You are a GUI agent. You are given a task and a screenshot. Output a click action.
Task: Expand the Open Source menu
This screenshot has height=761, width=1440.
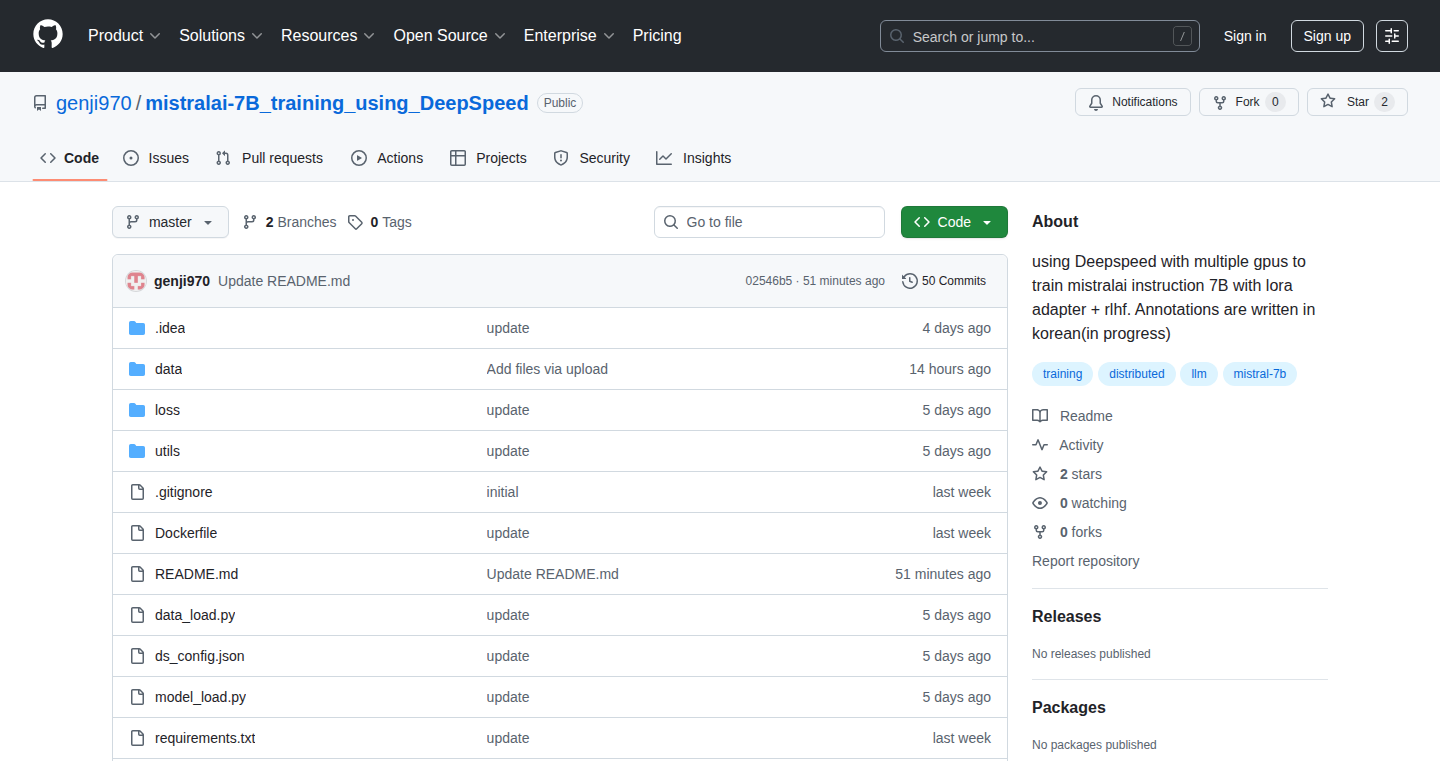click(450, 36)
